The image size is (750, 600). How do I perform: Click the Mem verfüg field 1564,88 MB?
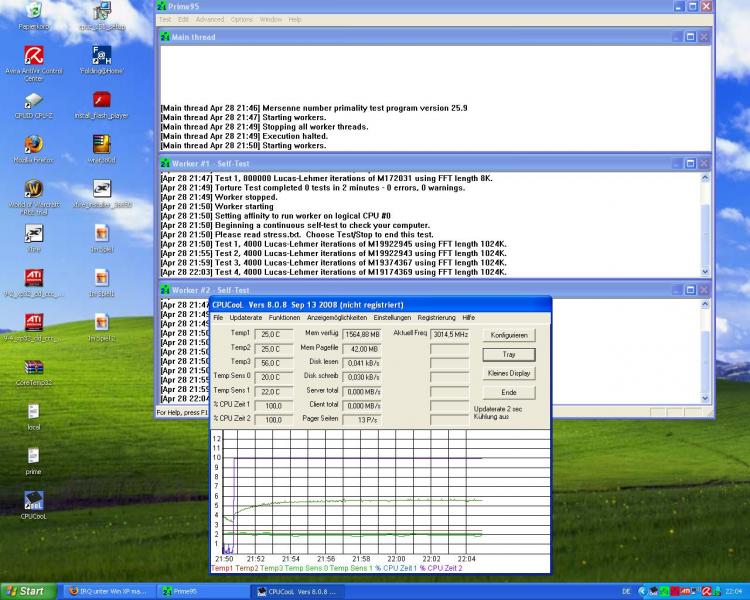(x=362, y=334)
